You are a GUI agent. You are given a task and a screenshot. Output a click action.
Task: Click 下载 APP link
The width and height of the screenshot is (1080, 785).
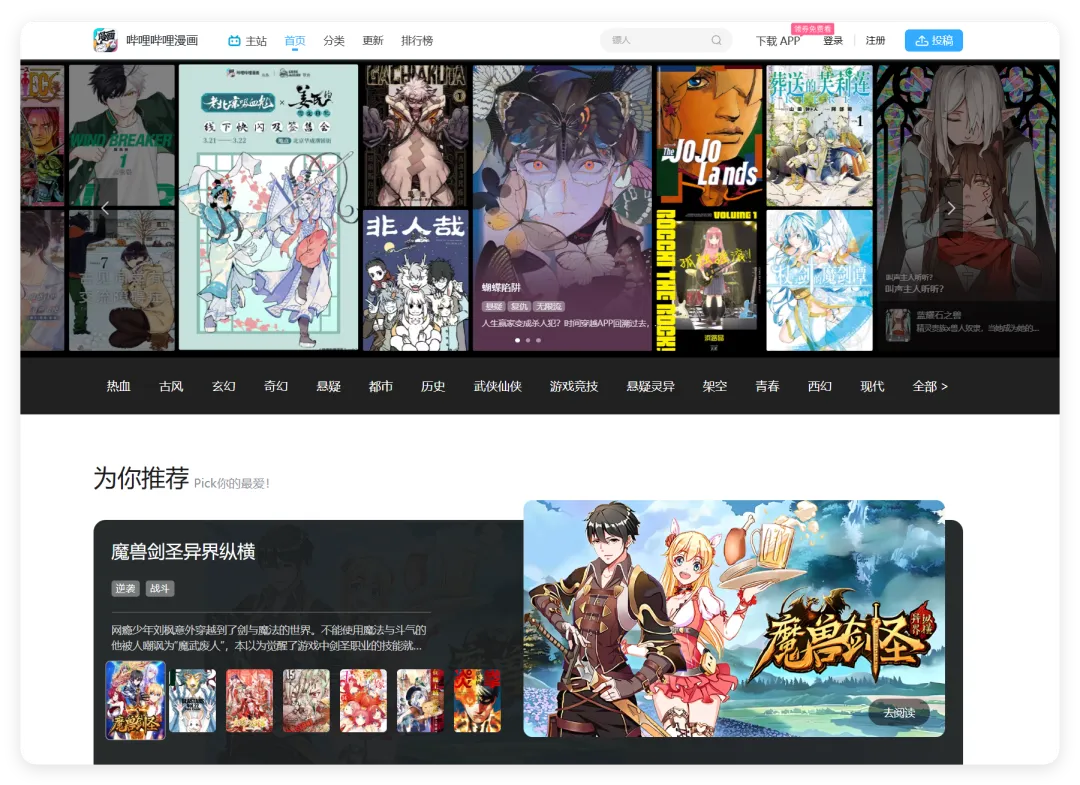[778, 41]
